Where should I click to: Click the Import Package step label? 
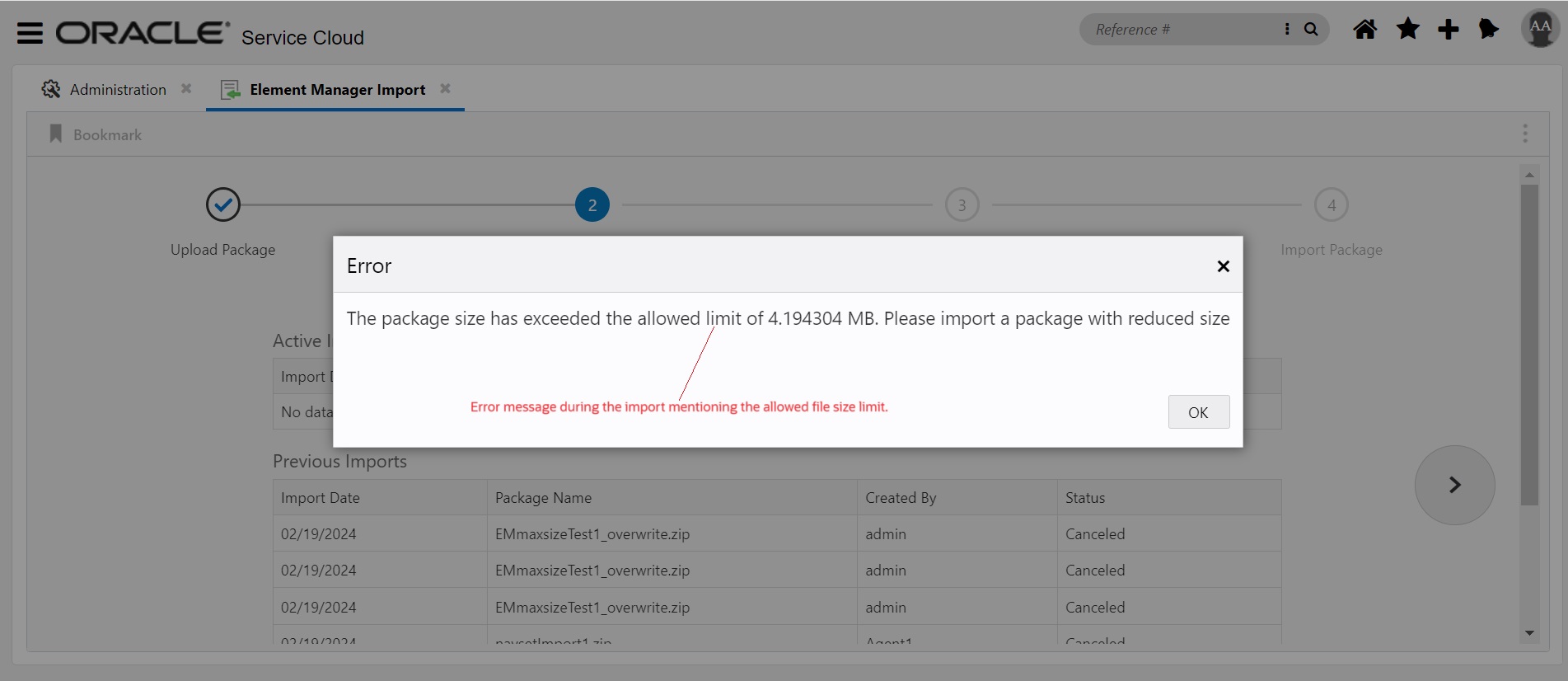click(x=1332, y=250)
